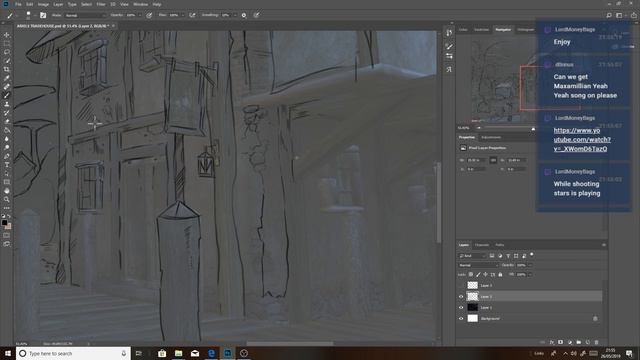Viewport: 640px width, 360px height.
Task: Expand layer Opacity dropdown
Action: 530,265
